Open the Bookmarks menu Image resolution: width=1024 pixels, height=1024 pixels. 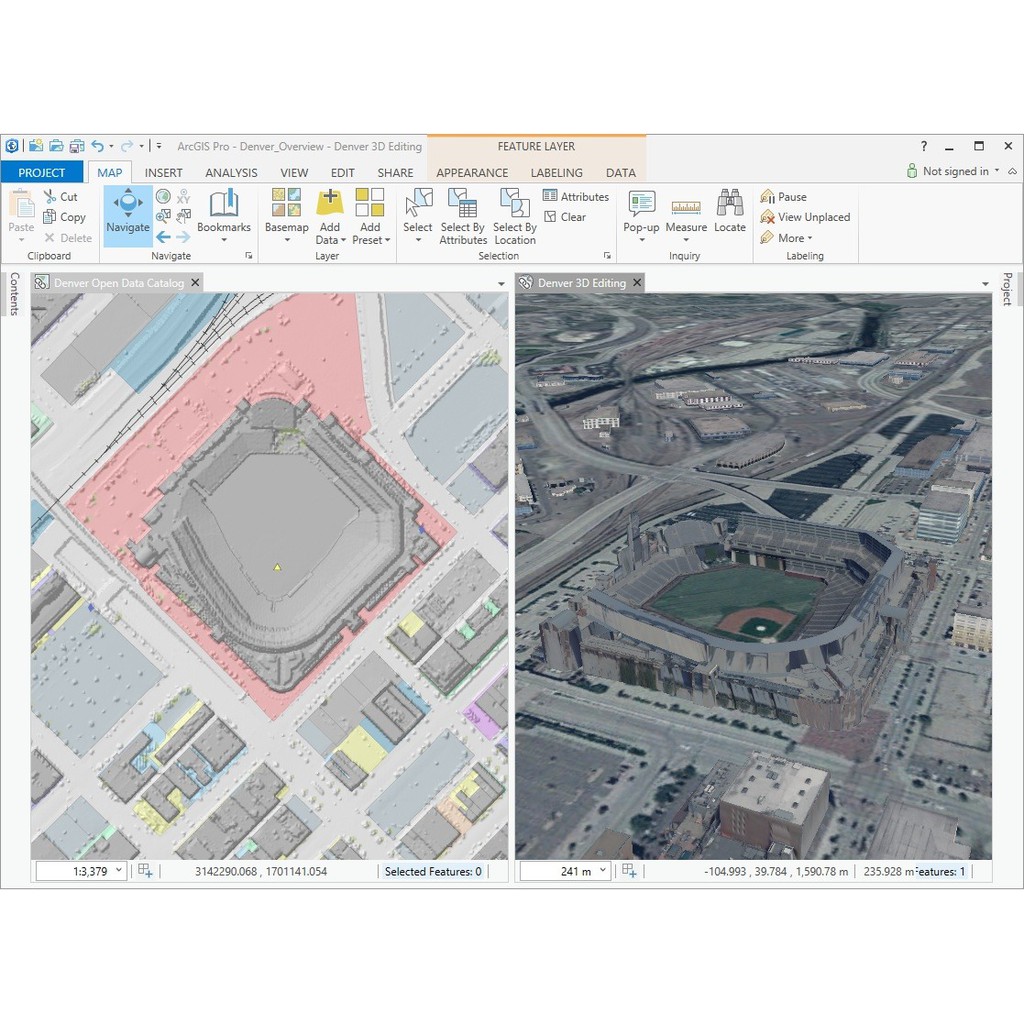point(224,215)
